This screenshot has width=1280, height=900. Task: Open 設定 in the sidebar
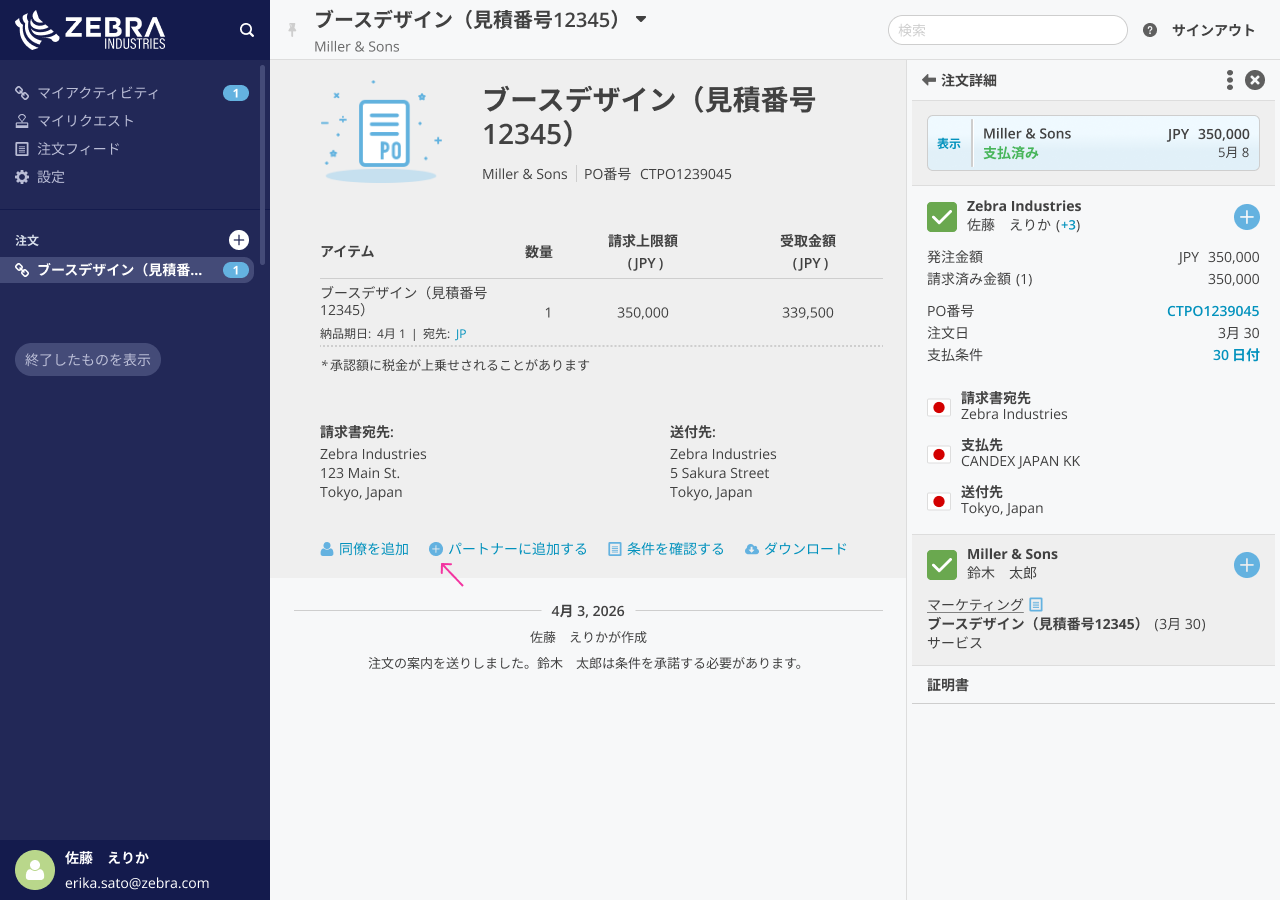[51, 177]
